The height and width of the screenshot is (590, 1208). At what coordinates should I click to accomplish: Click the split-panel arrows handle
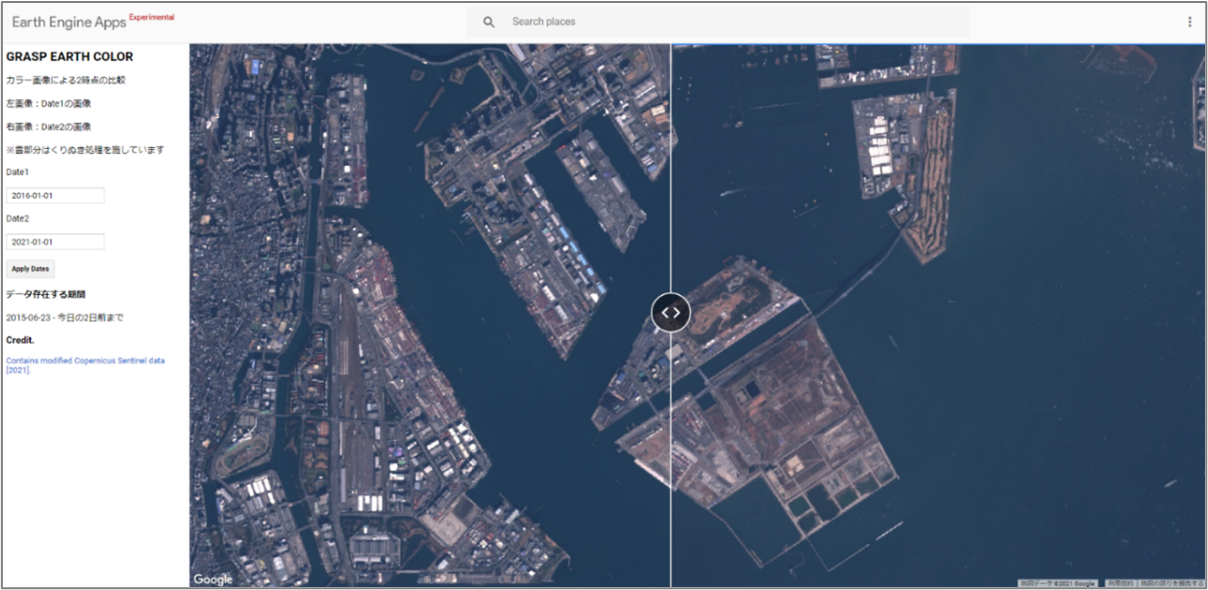[671, 312]
